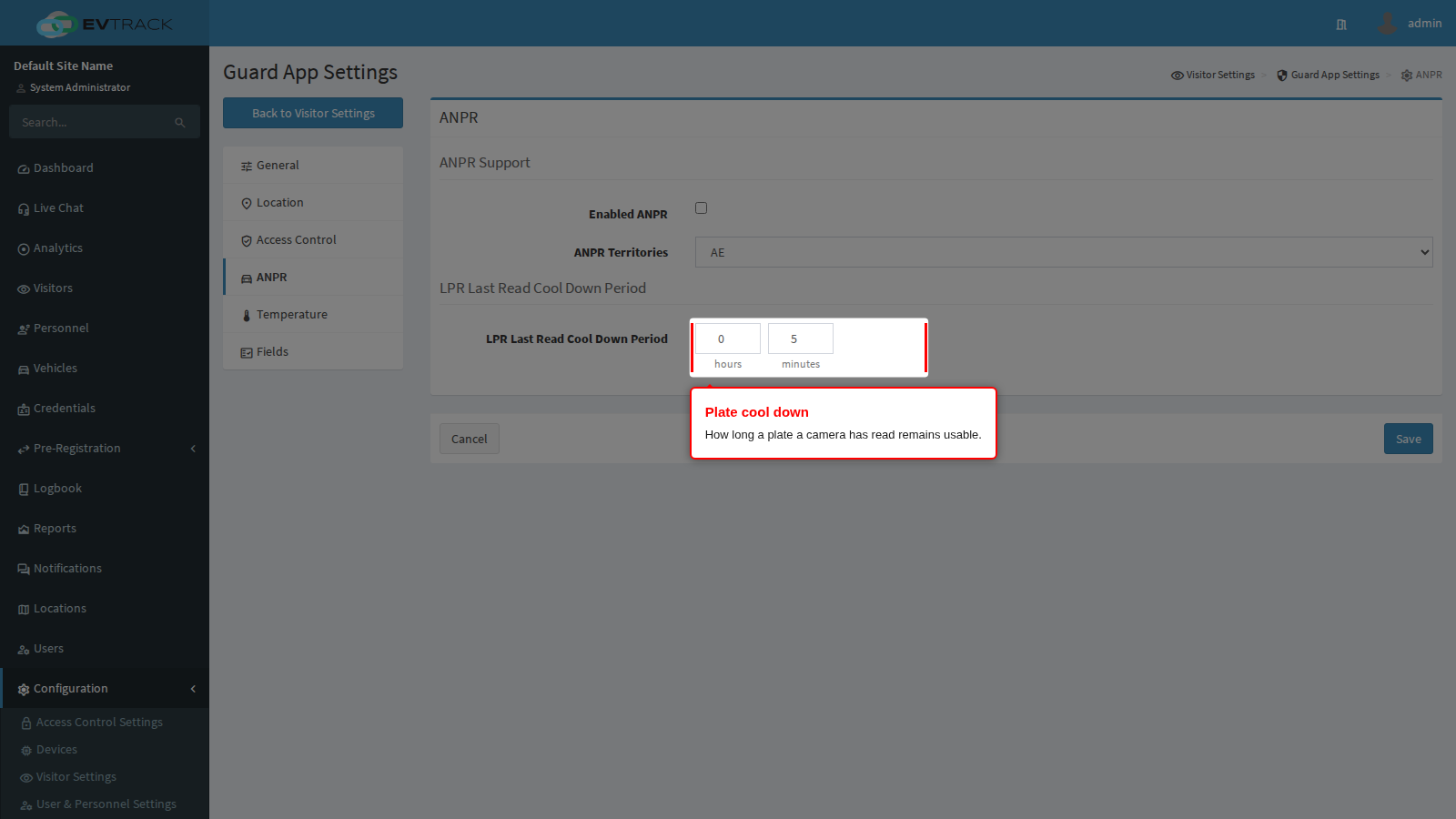Screen dimensions: 1456x819
Task: Click the Access Control shield icon
Action: tap(247, 241)
